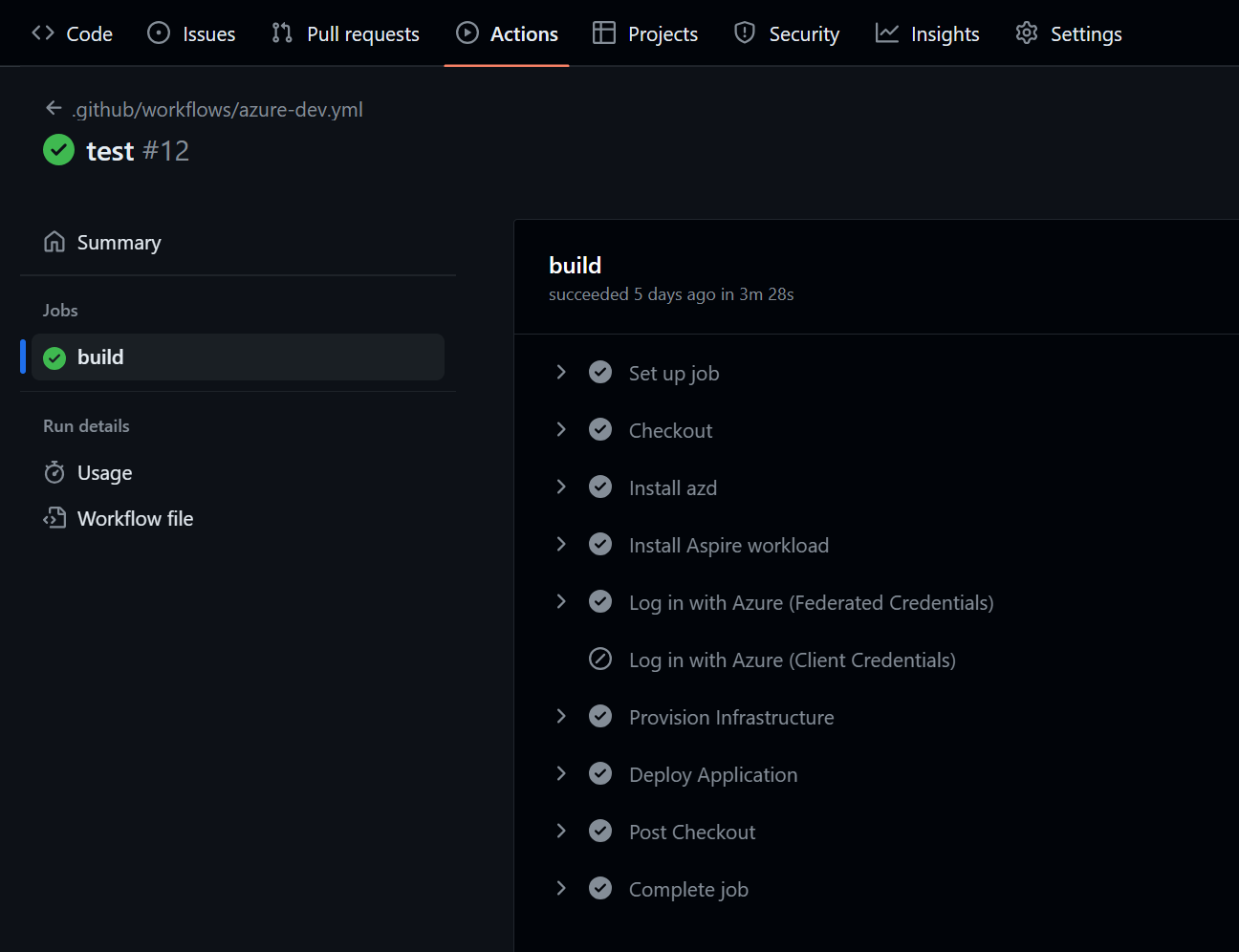
Task: Click the home icon next to Summary
Action: click(x=54, y=241)
